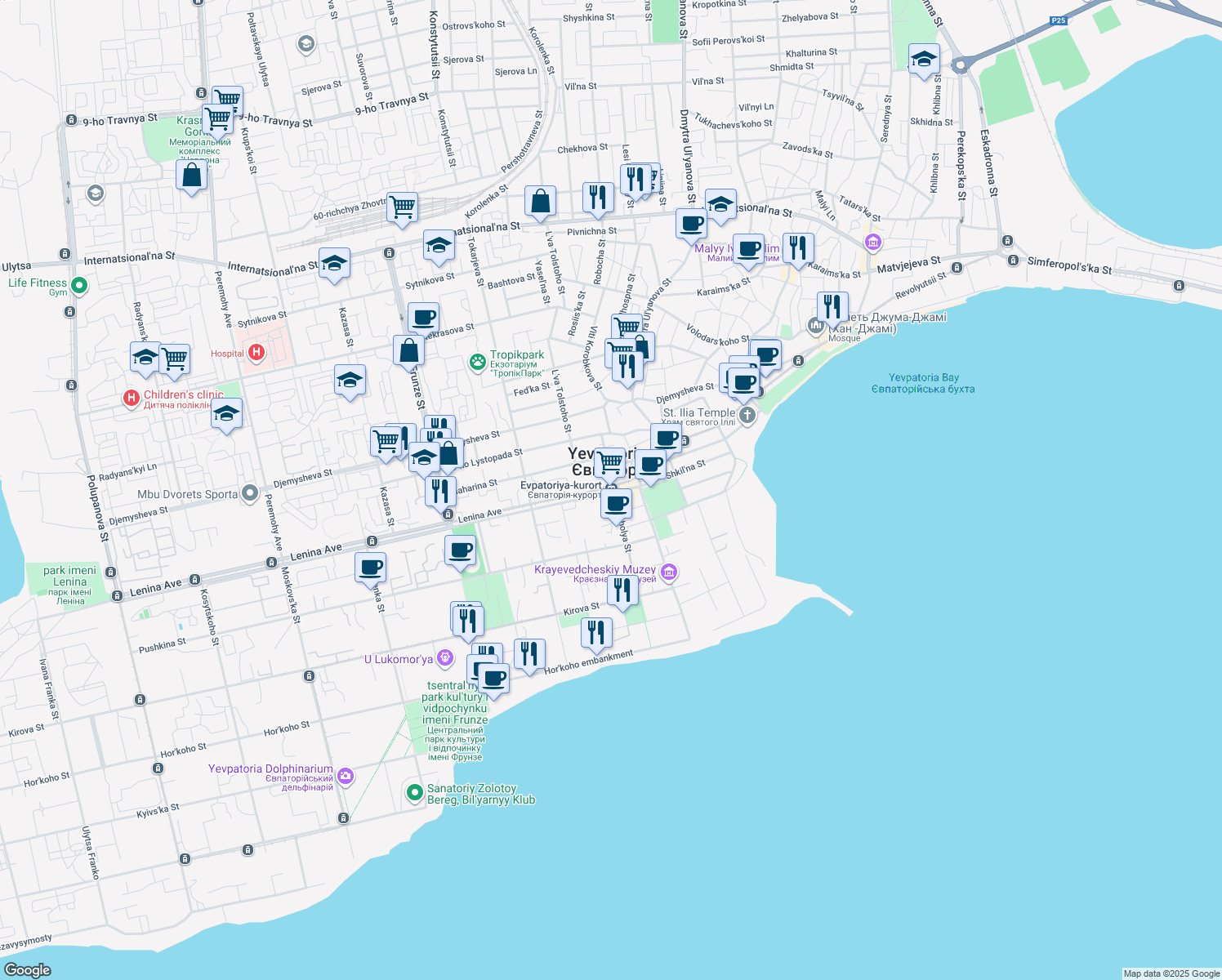This screenshot has width=1222, height=980.
Task: Select the shopping cart marker near Krasna Gorka
Action: coord(218,118)
